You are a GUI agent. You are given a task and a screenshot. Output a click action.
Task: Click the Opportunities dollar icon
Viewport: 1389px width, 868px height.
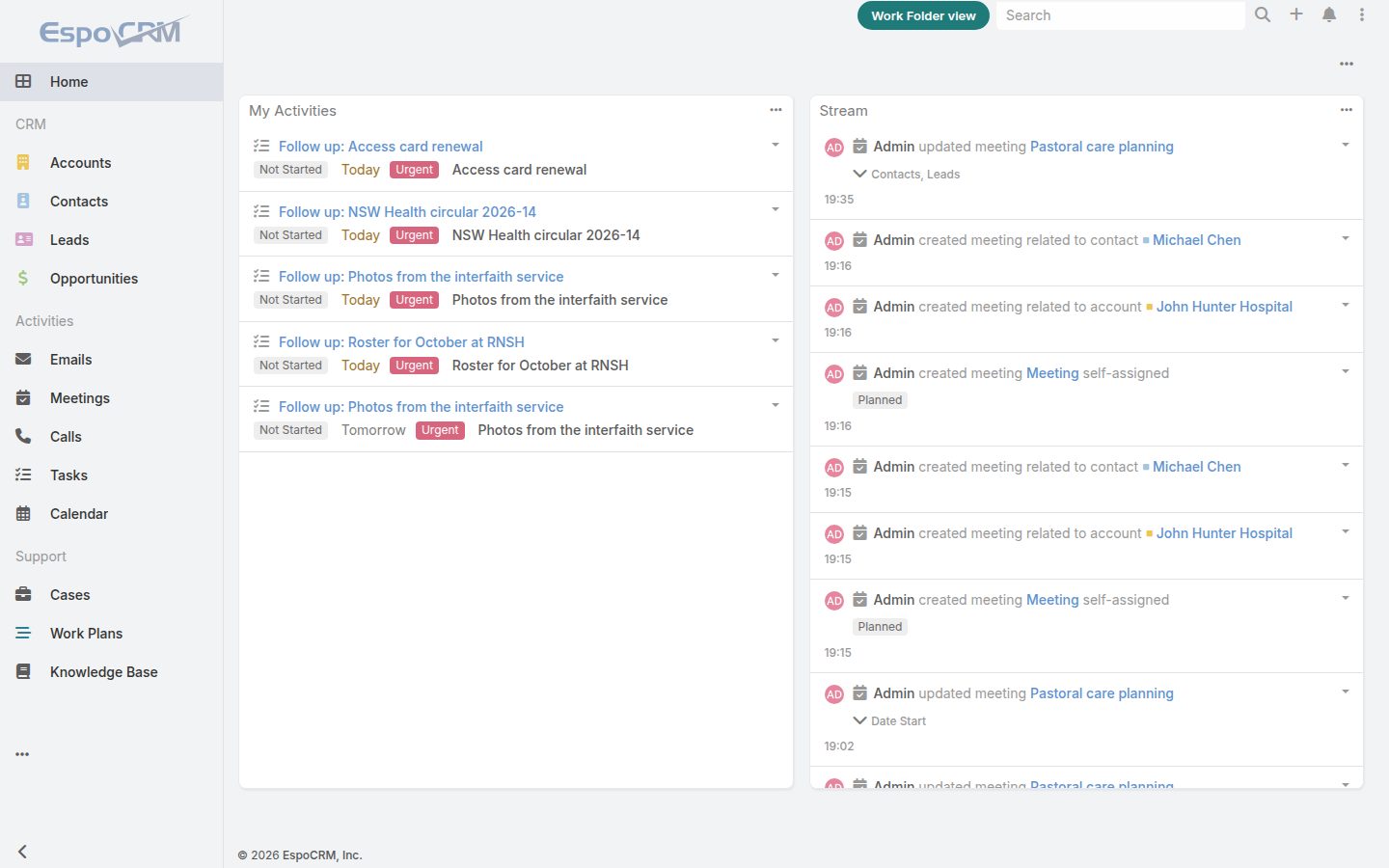coord(23,278)
